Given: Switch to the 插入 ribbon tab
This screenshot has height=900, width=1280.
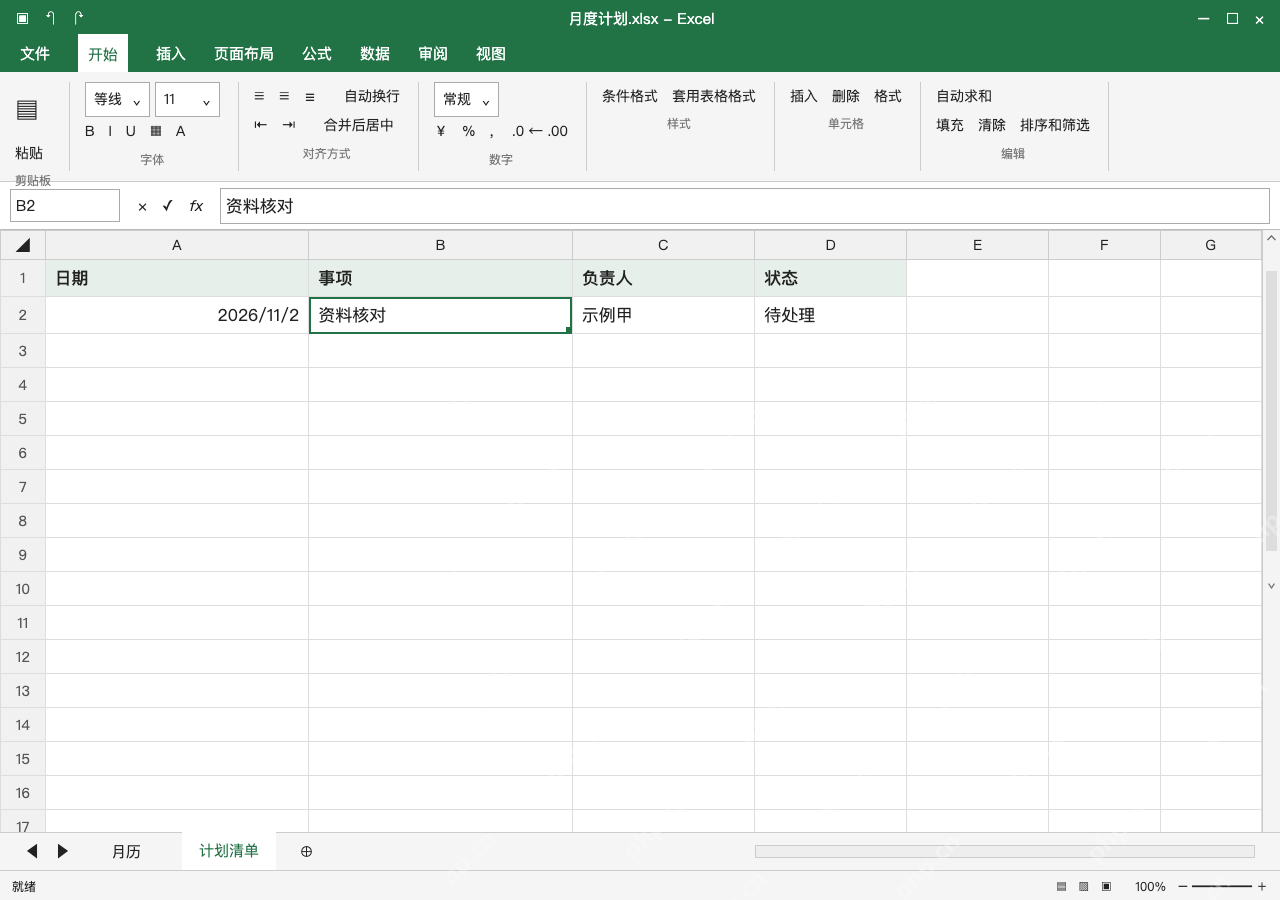Looking at the screenshot, I should 171,53.
